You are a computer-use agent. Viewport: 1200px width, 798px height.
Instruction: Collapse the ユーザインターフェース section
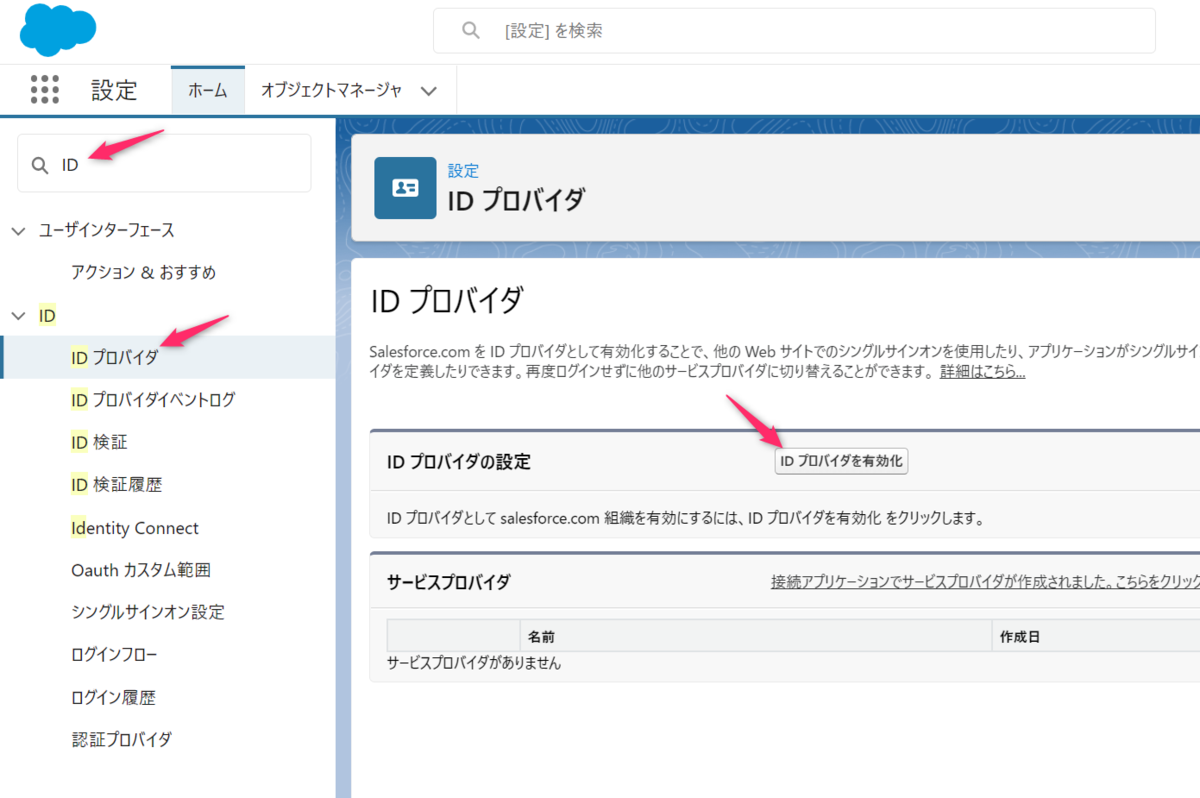coord(18,229)
